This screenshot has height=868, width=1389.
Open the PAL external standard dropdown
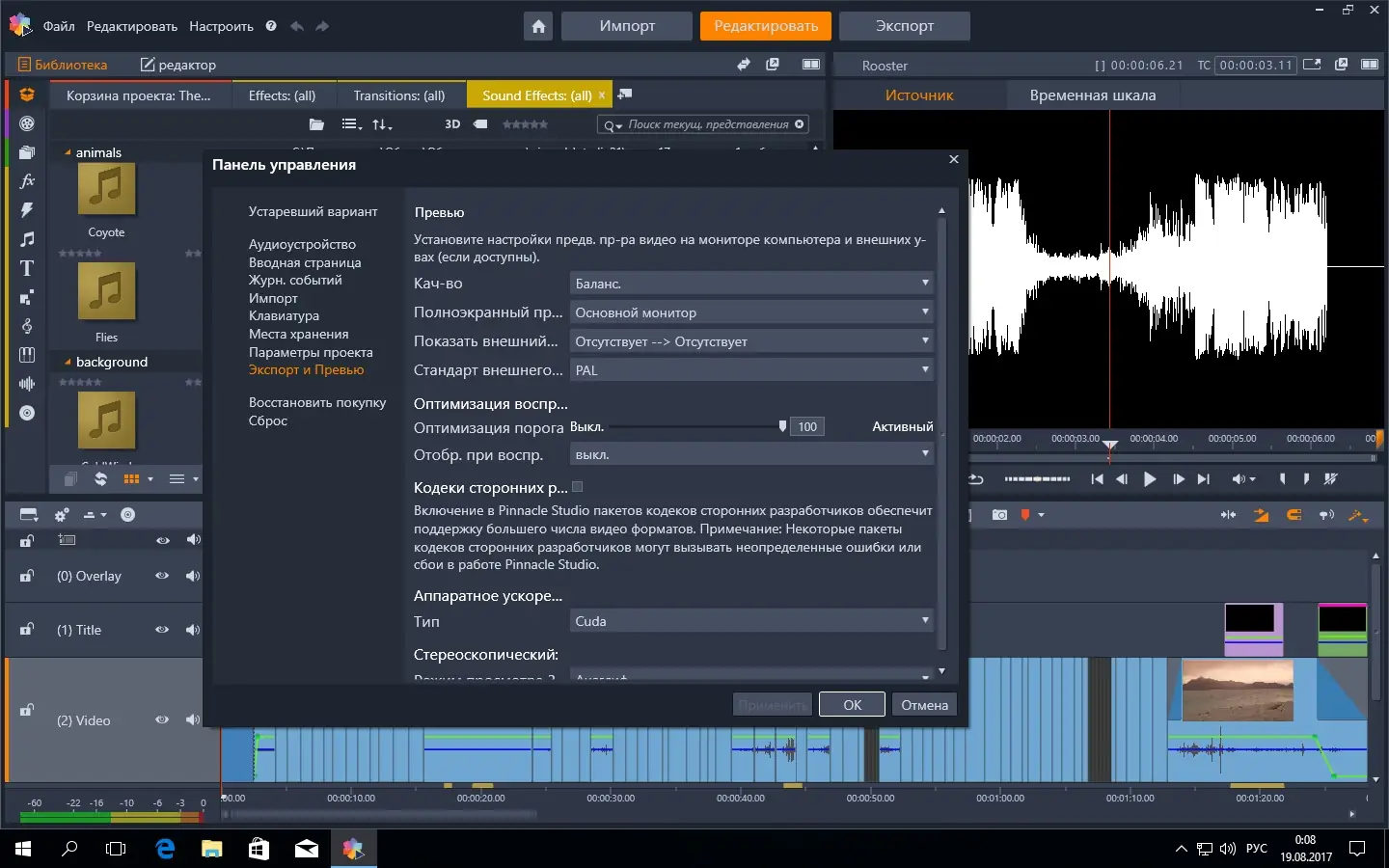coord(751,370)
